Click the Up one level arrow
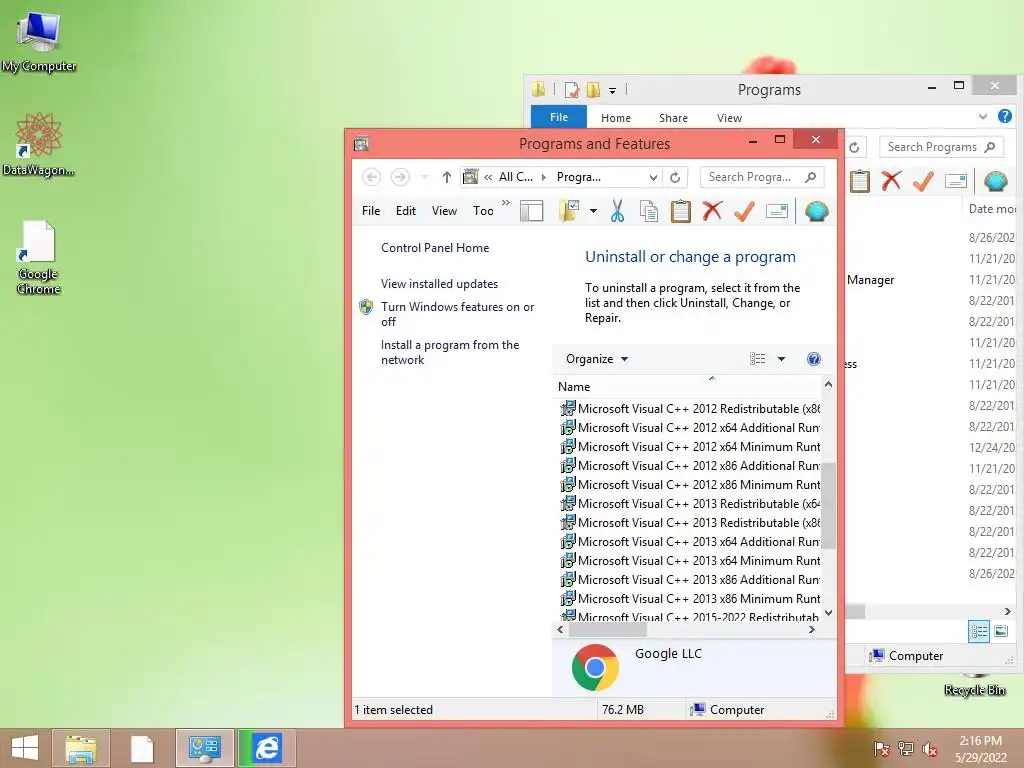The width and height of the screenshot is (1024, 768). coord(447,177)
